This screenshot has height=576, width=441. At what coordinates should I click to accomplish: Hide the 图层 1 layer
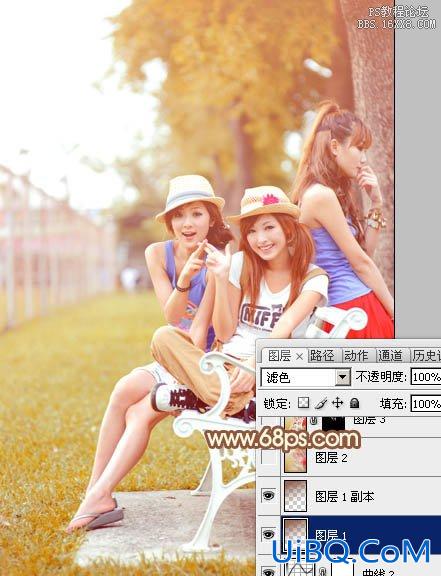[x=269, y=534]
